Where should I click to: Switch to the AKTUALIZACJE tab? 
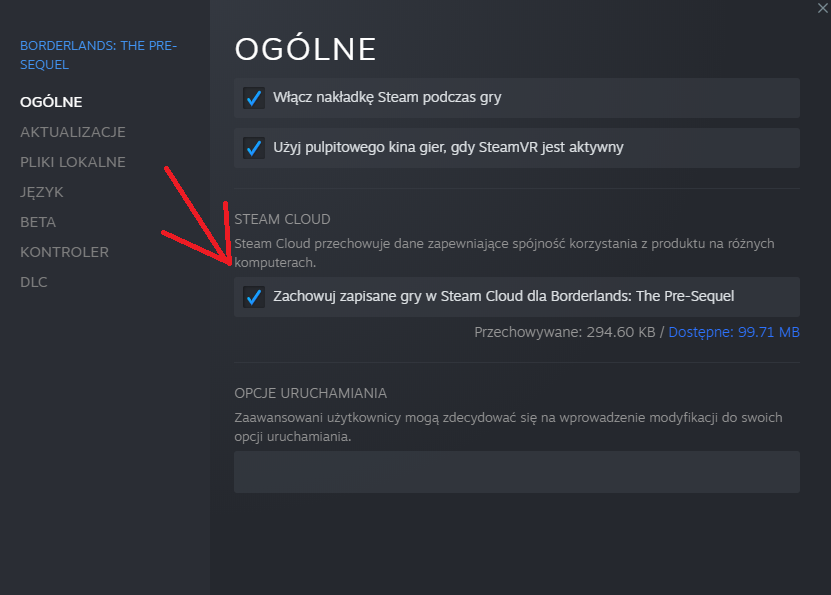pyautogui.click(x=73, y=132)
